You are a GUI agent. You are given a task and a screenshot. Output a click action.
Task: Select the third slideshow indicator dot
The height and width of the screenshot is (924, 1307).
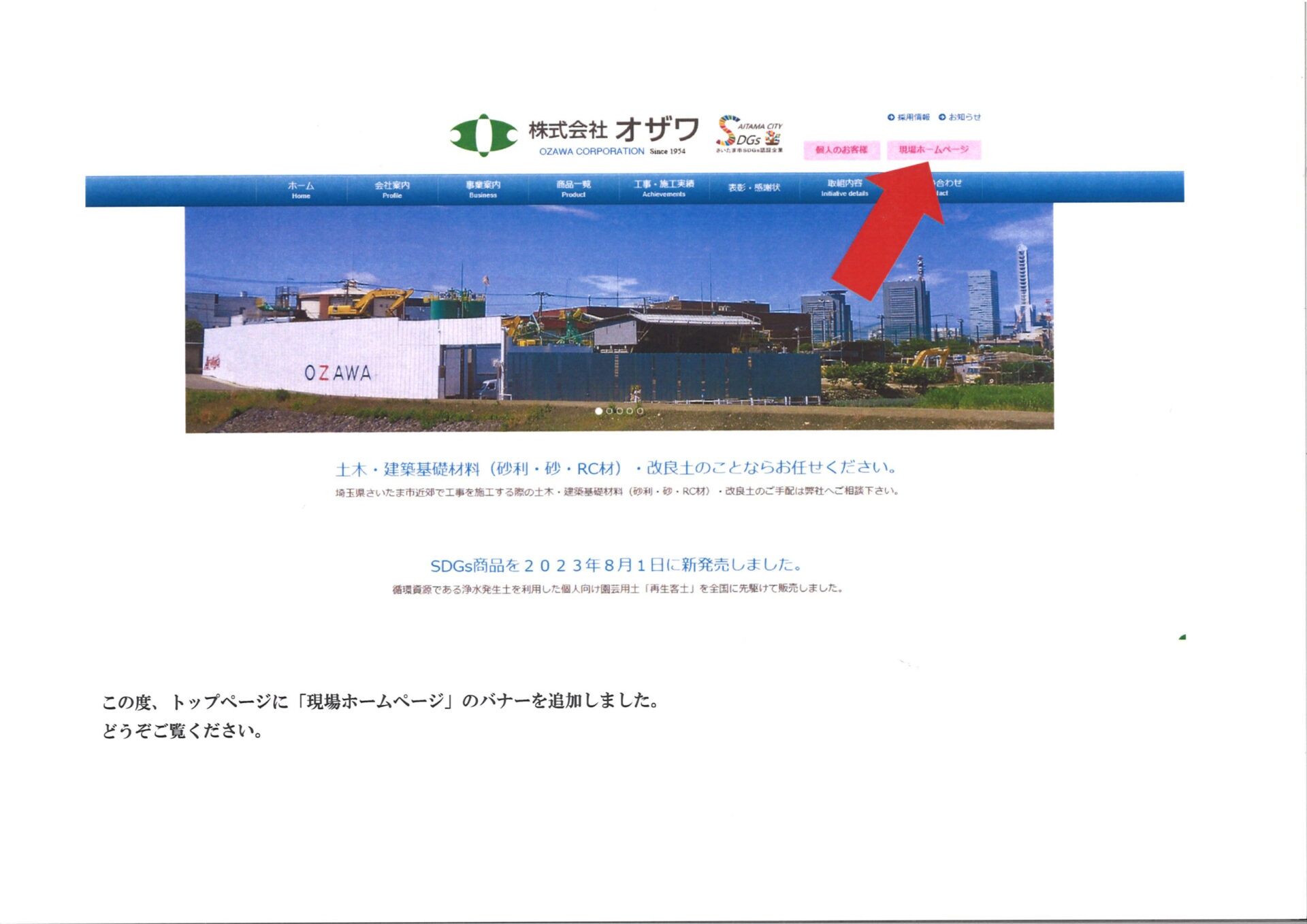tap(619, 411)
